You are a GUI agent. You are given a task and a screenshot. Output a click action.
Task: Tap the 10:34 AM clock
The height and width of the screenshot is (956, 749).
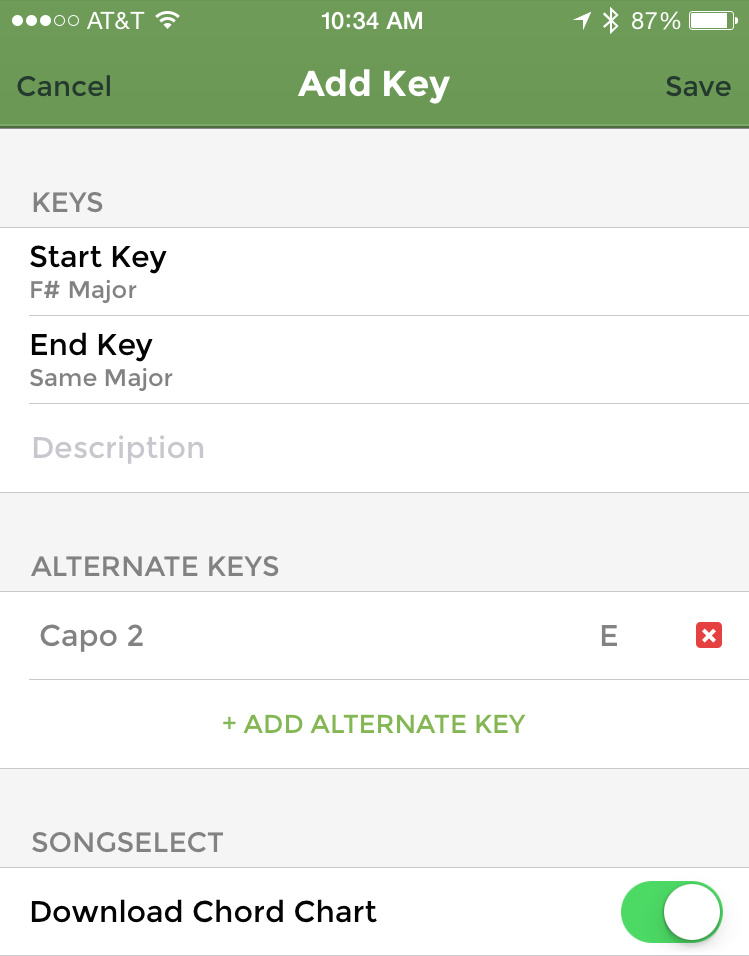[373, 20]
